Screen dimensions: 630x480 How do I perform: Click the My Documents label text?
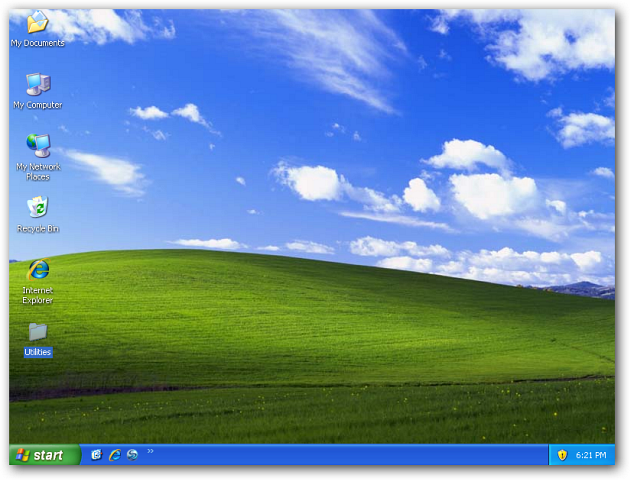(x=38, y=43)
